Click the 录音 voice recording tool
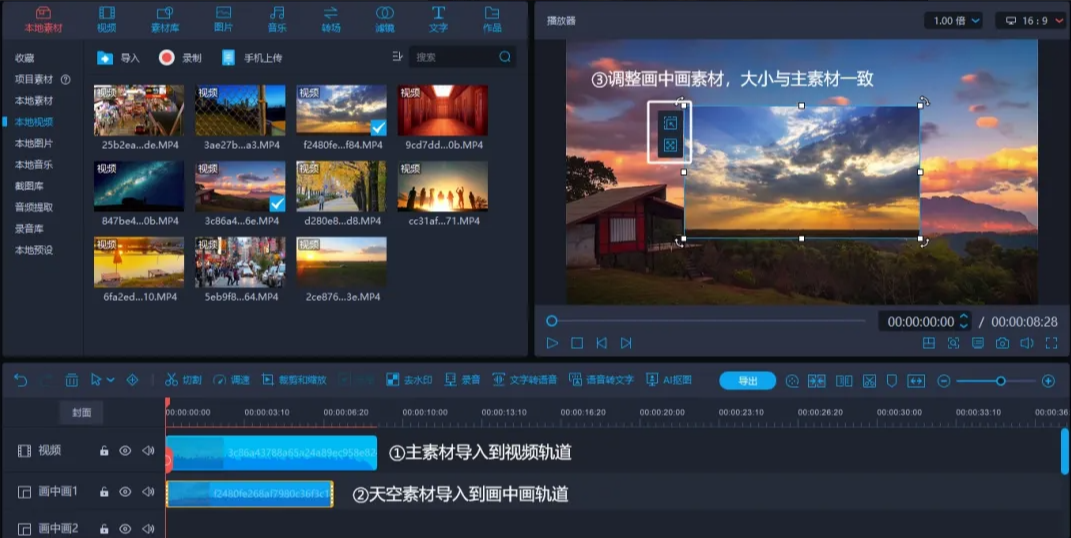This screenshot has width=1071, height=538. pos(462,380)
